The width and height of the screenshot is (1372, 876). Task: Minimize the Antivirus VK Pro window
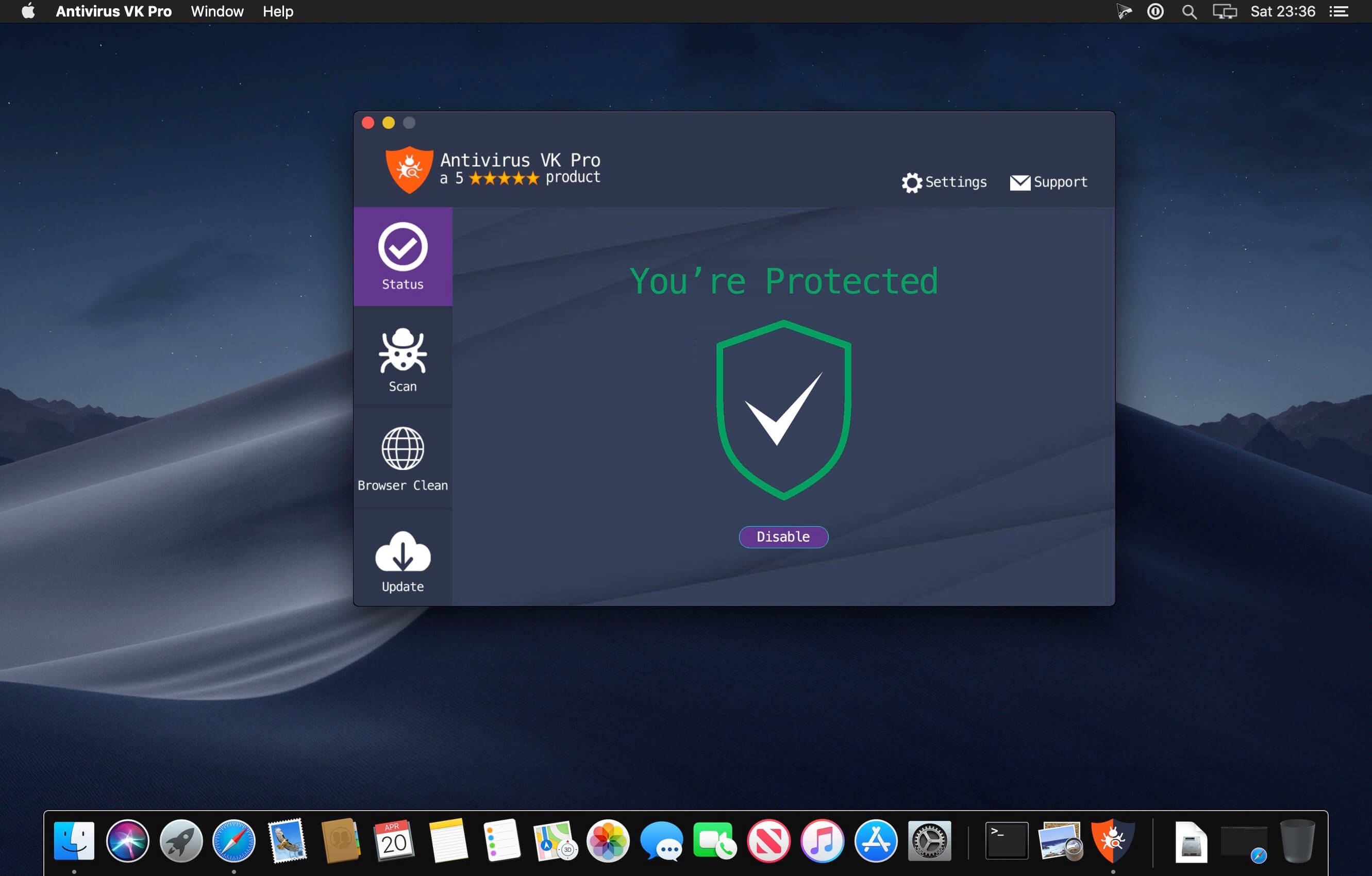(x=389, y=123)
